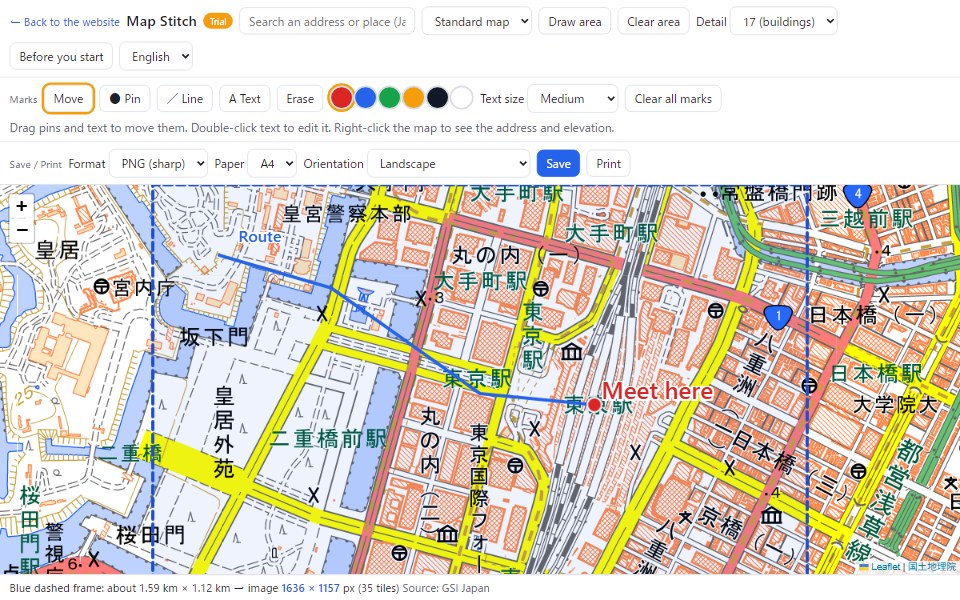This screenshot has height=600, width=960.
Task: Zoom in the map with plus button
Action: (21, 206)
